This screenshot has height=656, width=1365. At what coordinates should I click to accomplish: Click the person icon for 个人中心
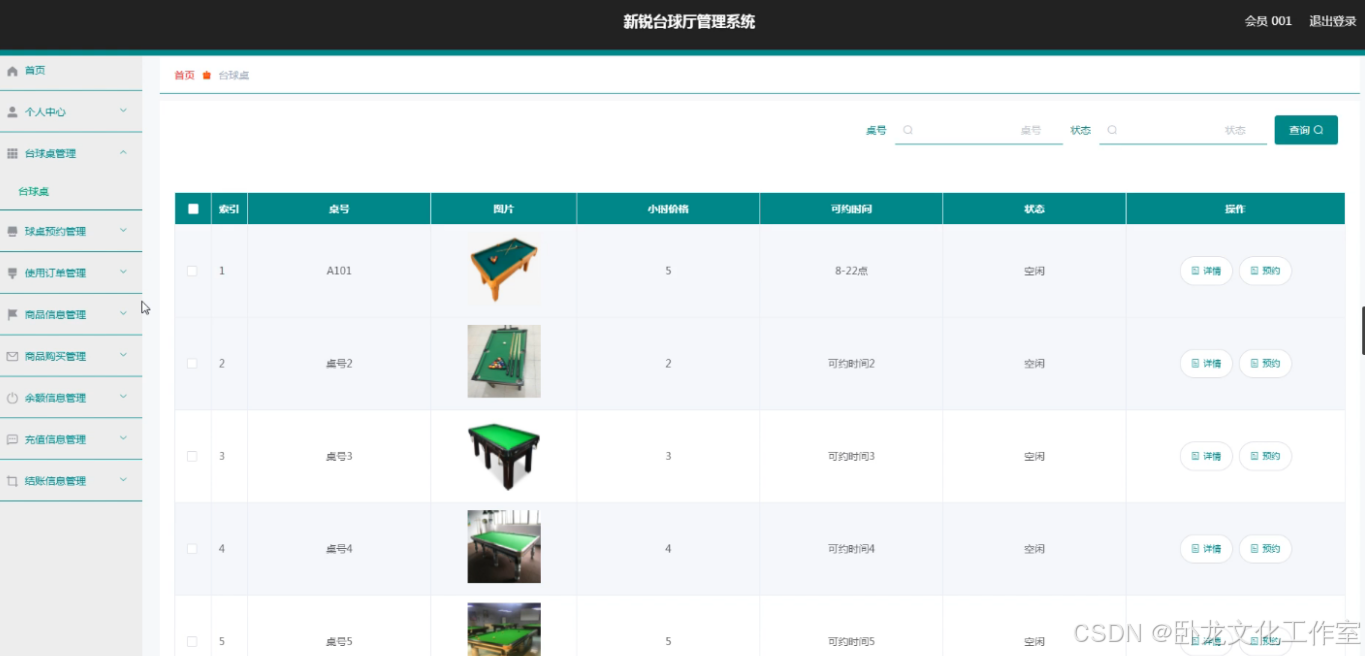[x=12, y=112]
